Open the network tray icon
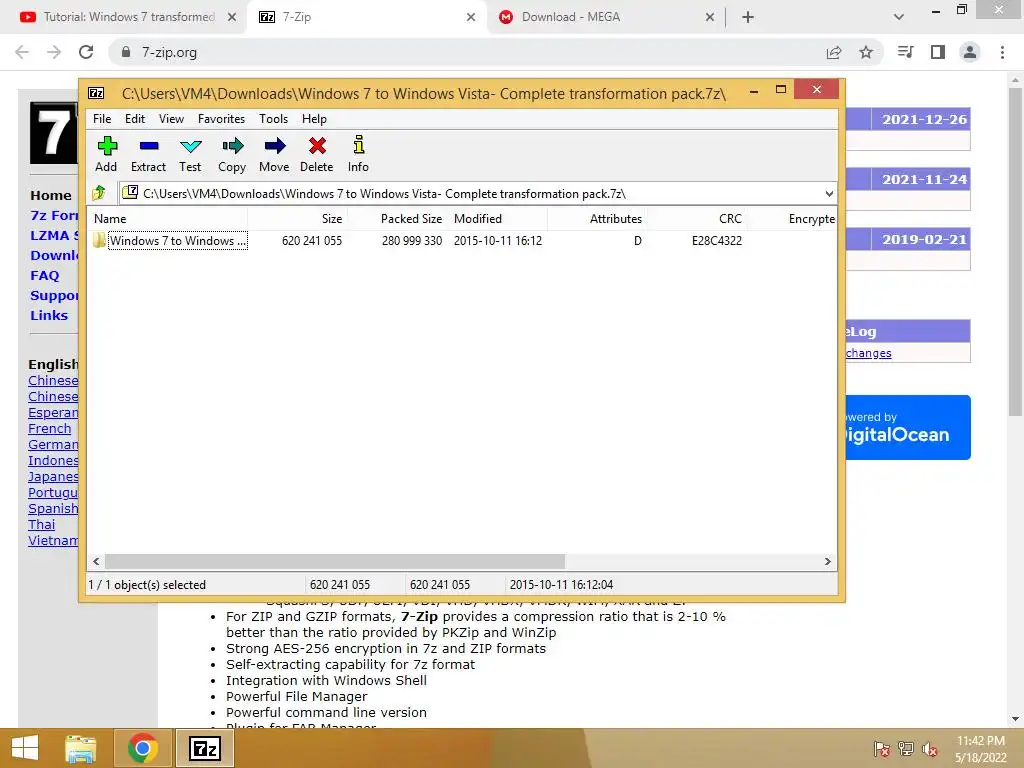 pyautogui.click(x=906, y=749)
